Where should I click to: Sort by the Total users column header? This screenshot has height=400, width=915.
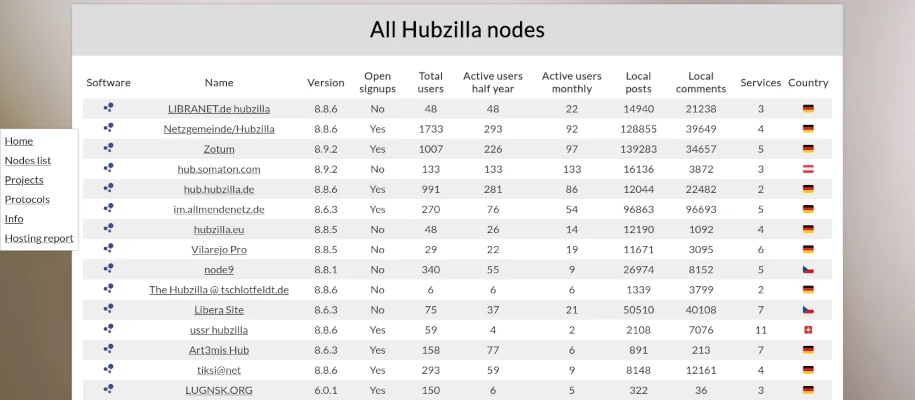[x=431, y=82]
